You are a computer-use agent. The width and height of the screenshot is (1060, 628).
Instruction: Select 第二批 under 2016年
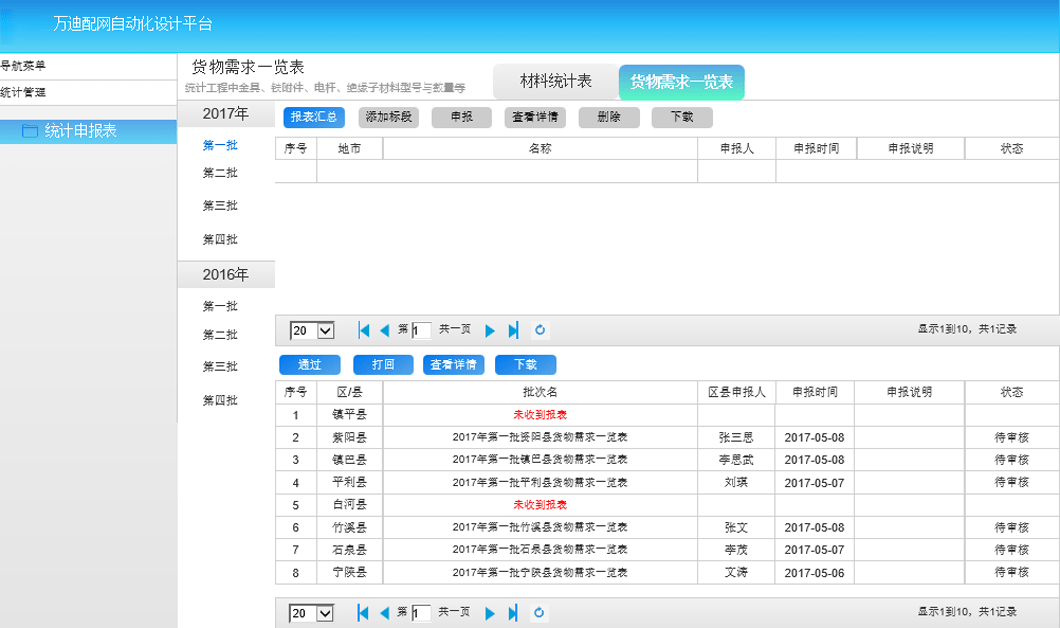click(x=220, y=335)
